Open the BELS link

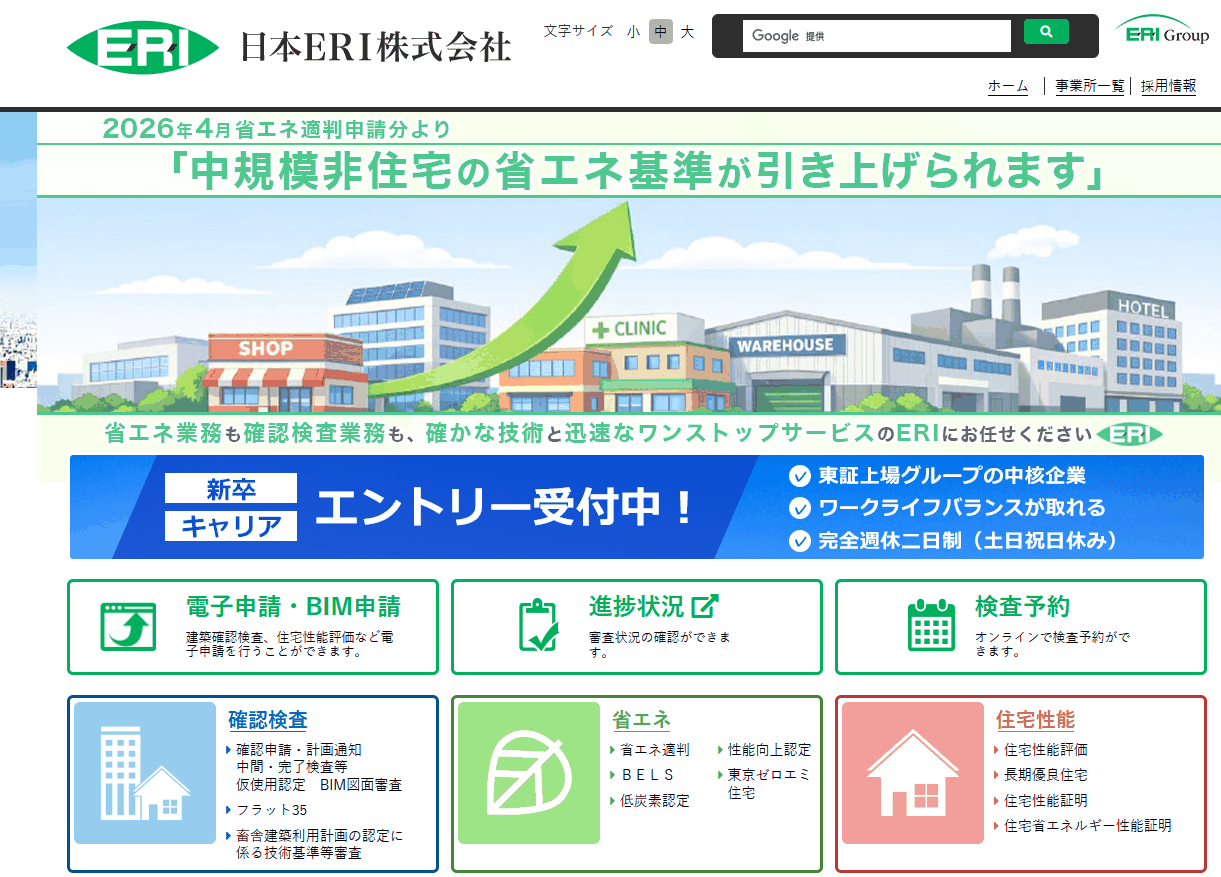click(x=648, y=775)
